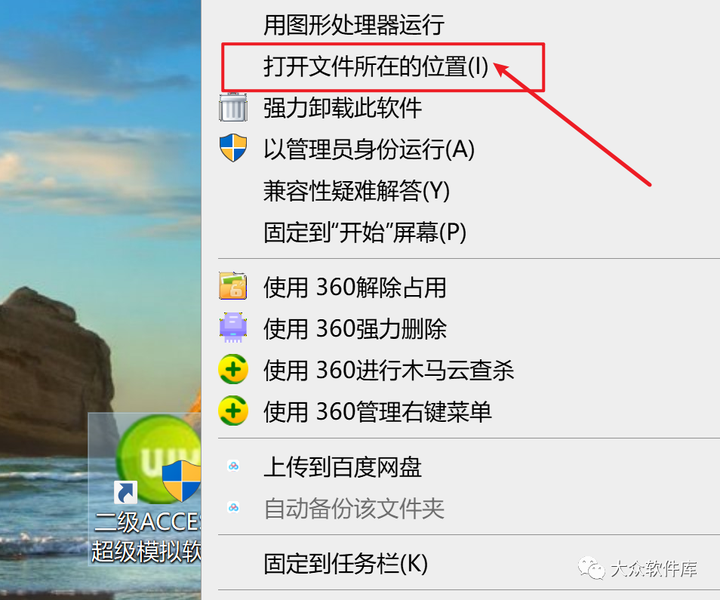Select 固定到任务栏(K) entry
The width and height of the screenshot is (720, 600).
(461, 563)
